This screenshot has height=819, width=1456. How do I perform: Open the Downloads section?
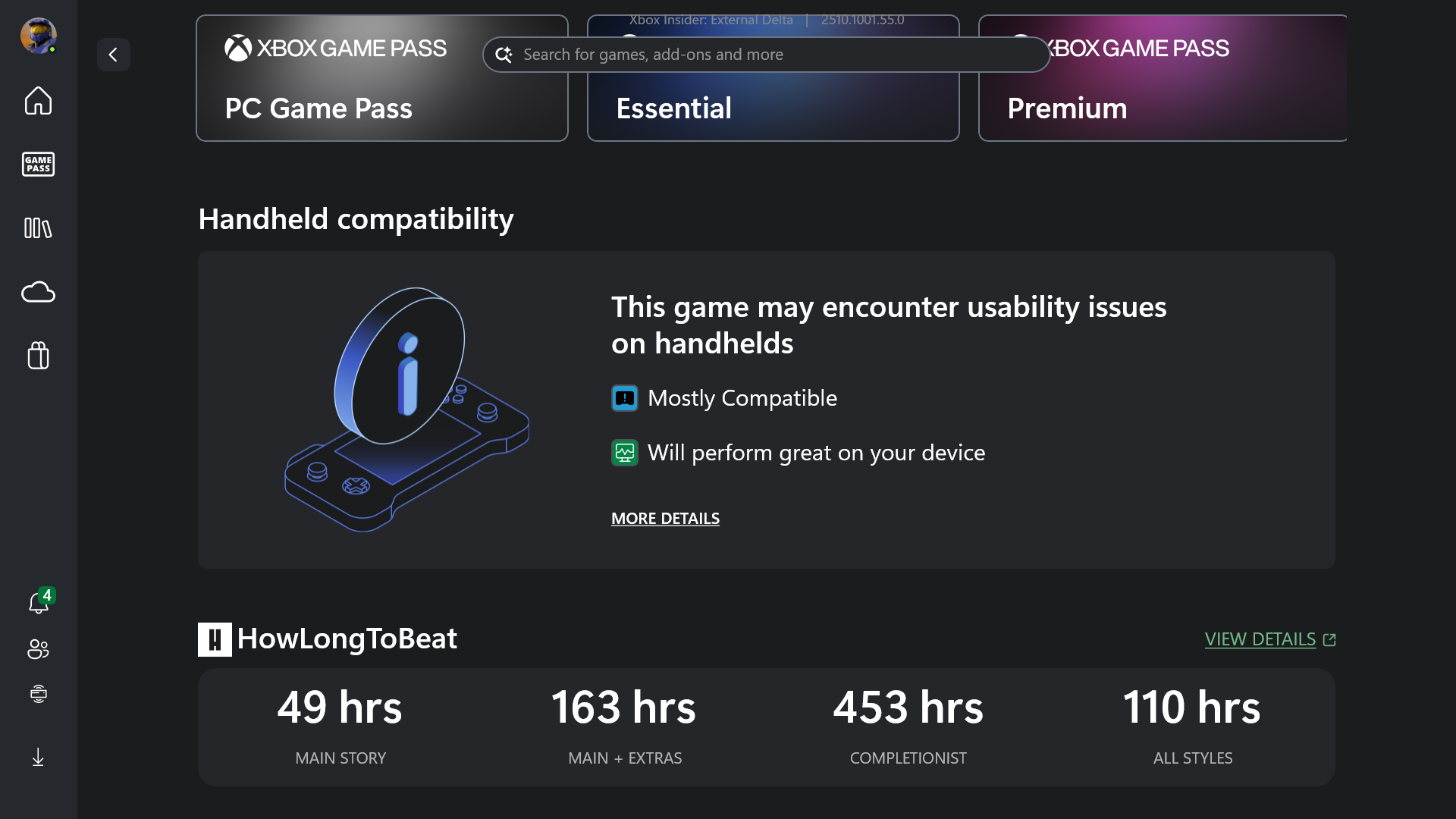tap(37, 757)
